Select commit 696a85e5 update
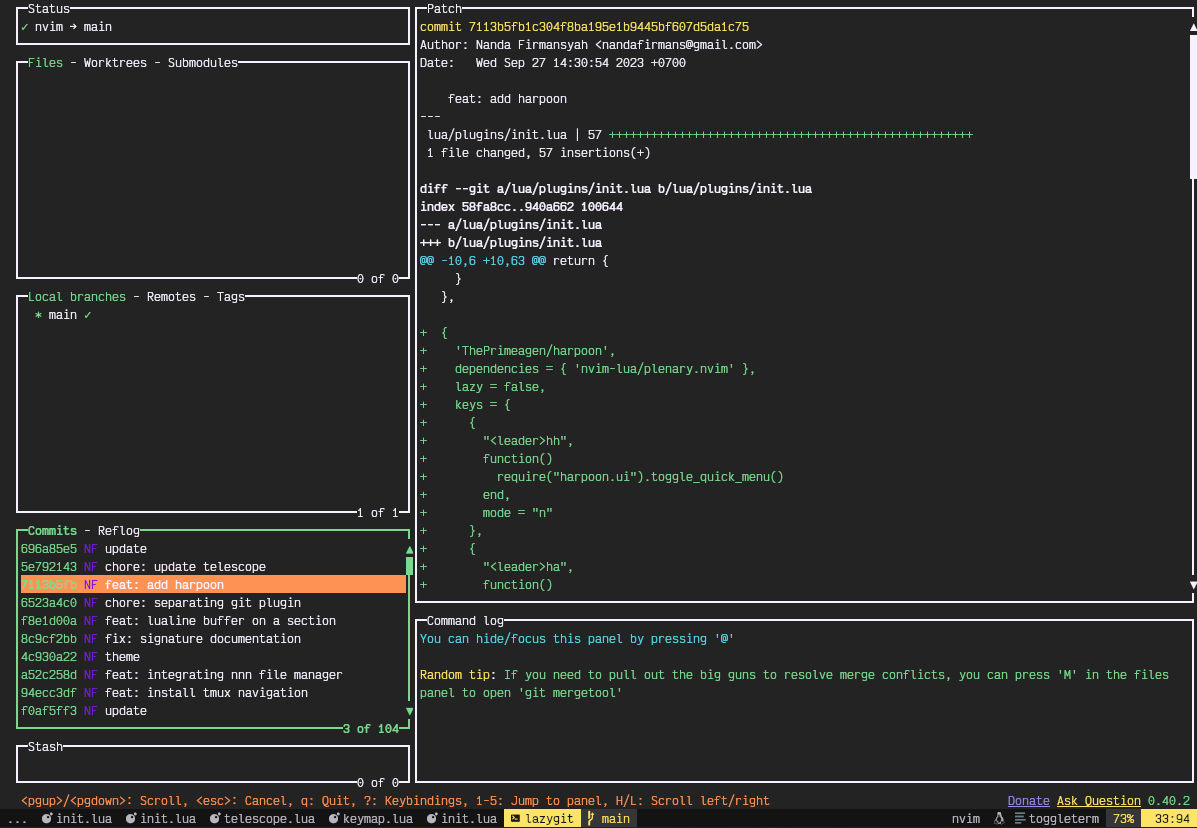1197x828 pixels. (x=214, y=549)
